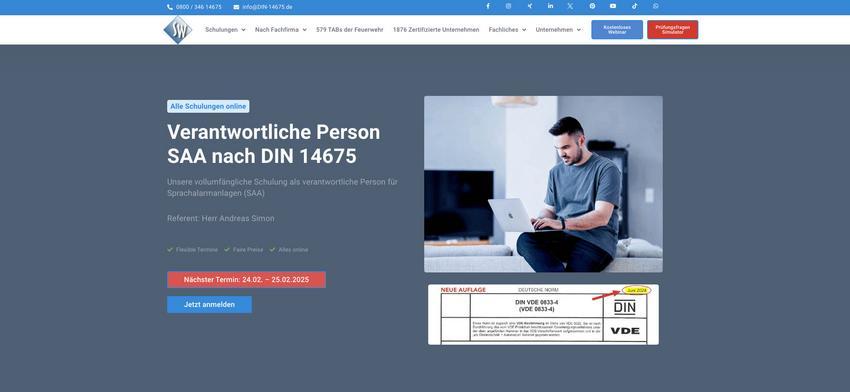Open the Facebook social icon
Viewport: 850px width, 392px height.
click(x=488, y=7)
